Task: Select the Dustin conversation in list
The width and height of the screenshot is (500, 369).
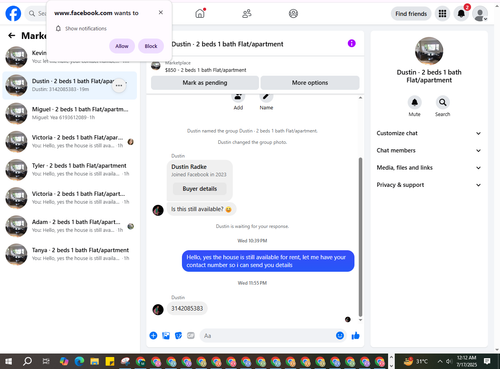Action: tap(70, 85)
